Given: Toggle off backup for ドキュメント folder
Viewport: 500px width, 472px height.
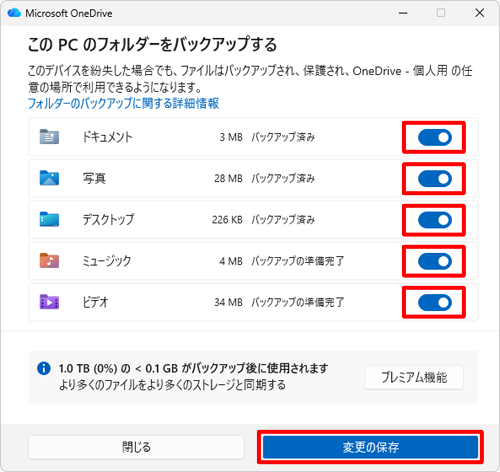Looking at the screenshot, I should (435, 137).
